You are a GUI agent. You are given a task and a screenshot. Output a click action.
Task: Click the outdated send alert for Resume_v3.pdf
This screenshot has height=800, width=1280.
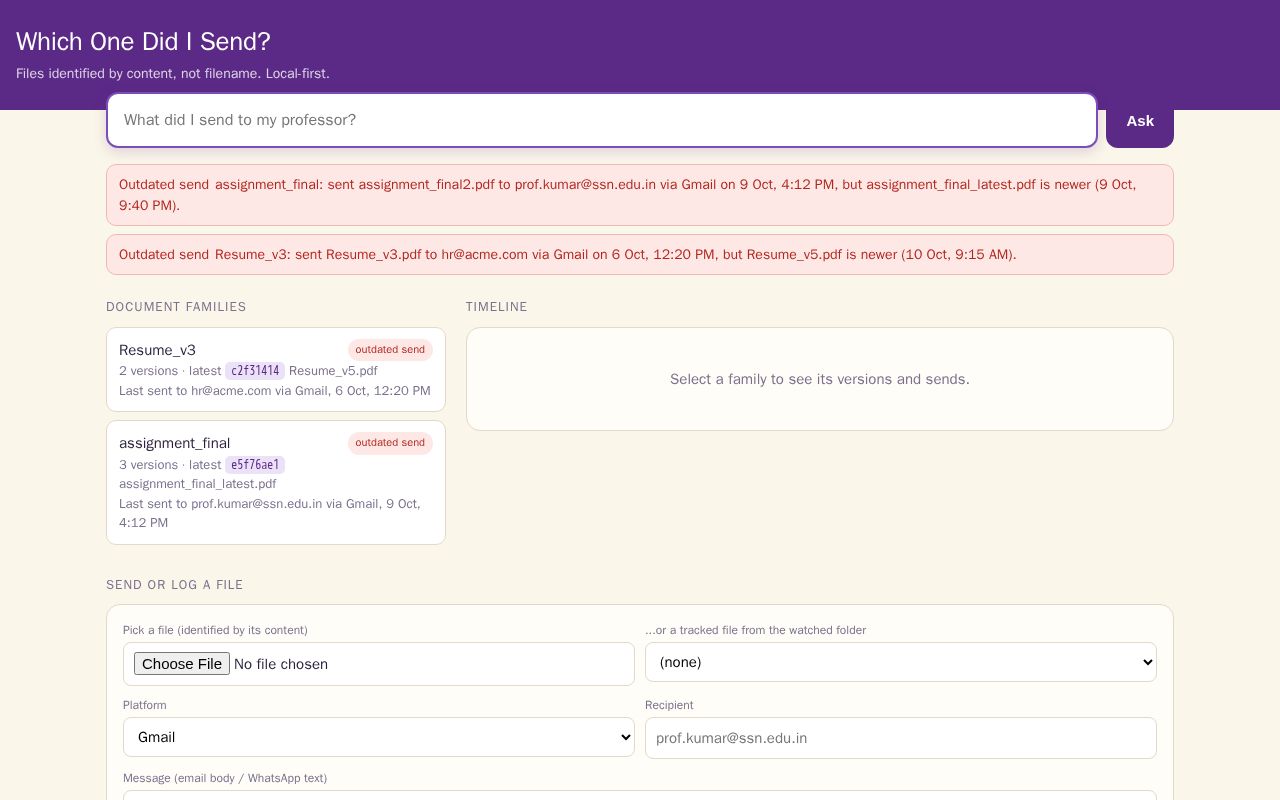point(640,255)
